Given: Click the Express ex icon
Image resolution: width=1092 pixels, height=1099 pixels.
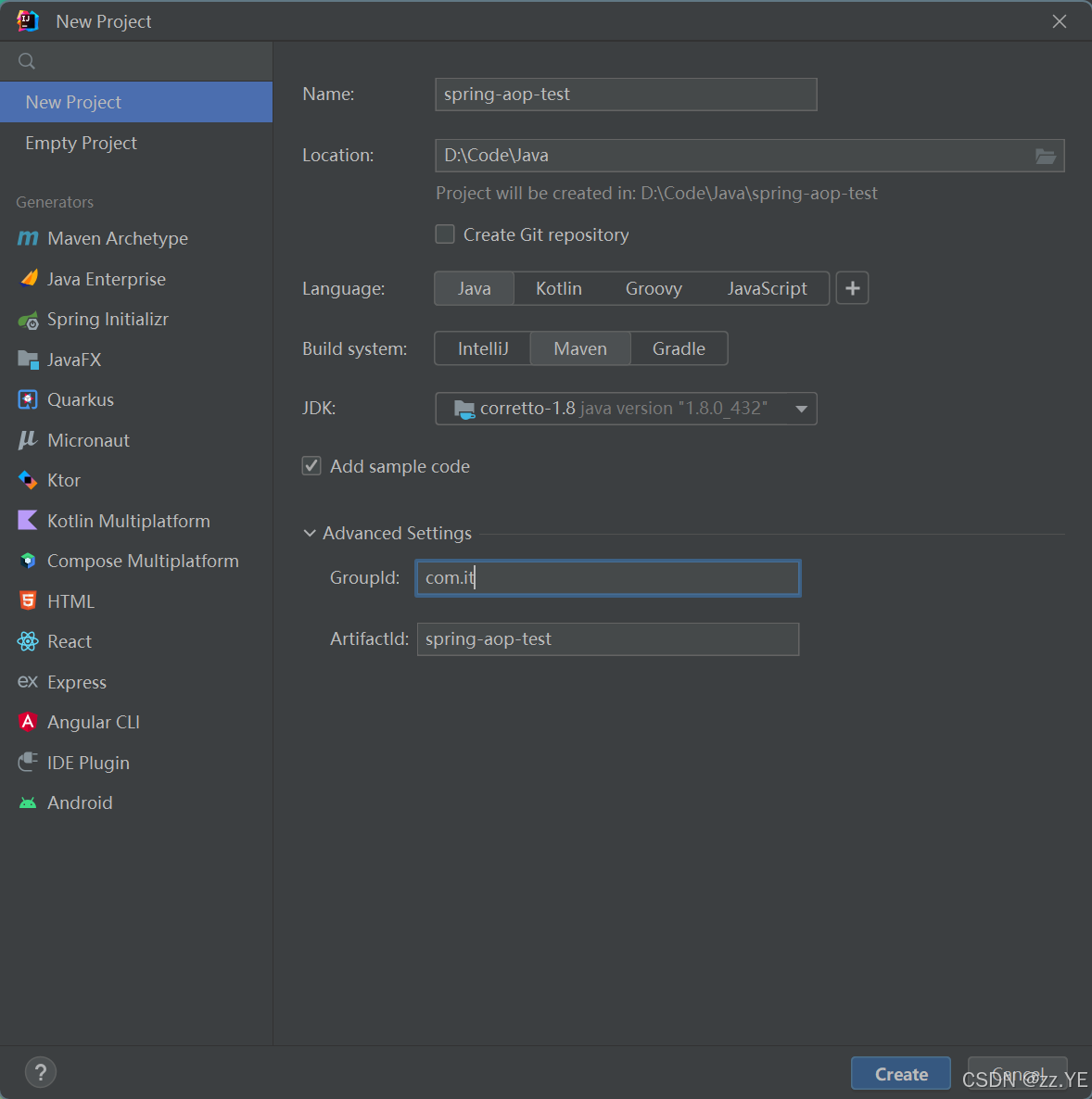Looking at the screenshot, I should coord(28,681).
